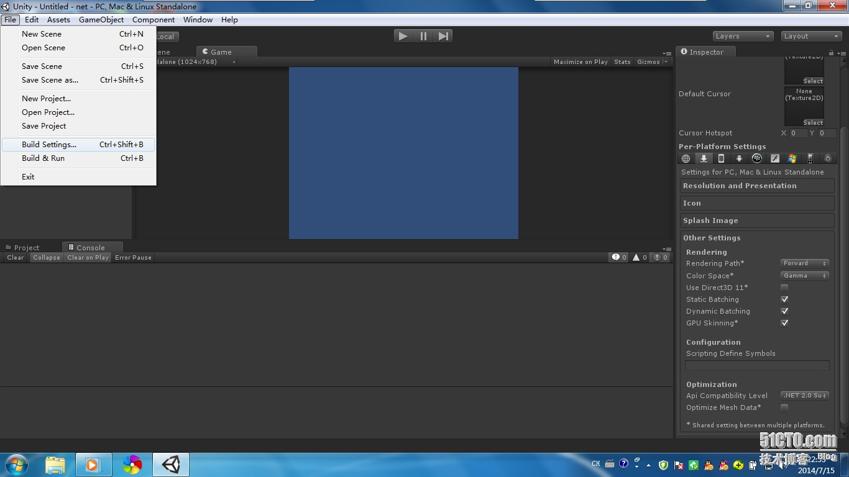Click the Inspector lock icon
Image resolution: width=849 pixels, height=477 pixels.
coord(831,53)
